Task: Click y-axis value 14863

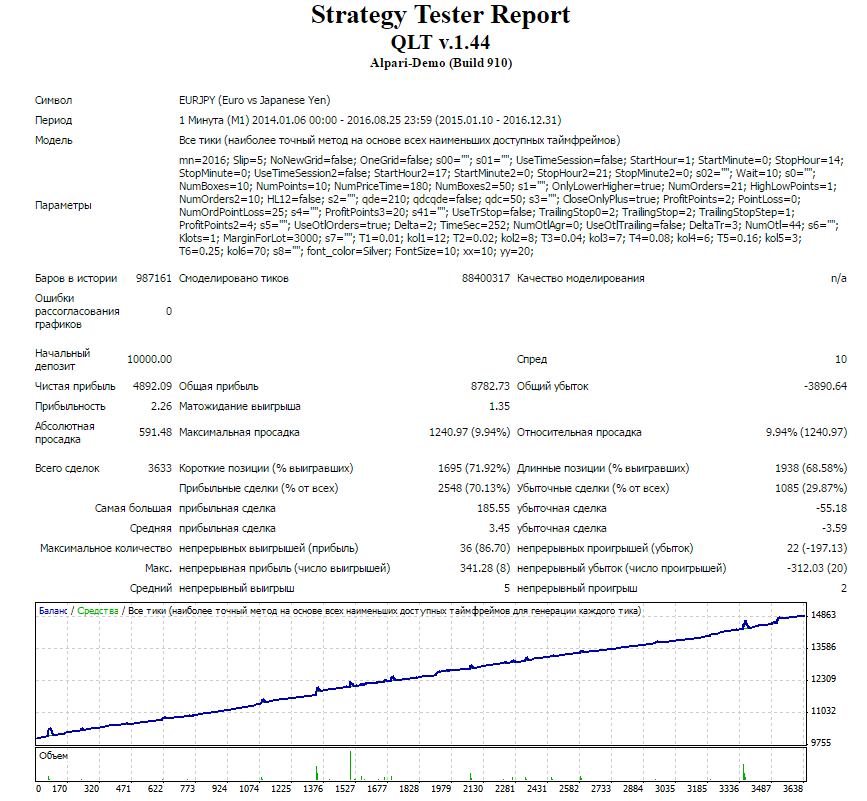Action: (x=823, y=615)
